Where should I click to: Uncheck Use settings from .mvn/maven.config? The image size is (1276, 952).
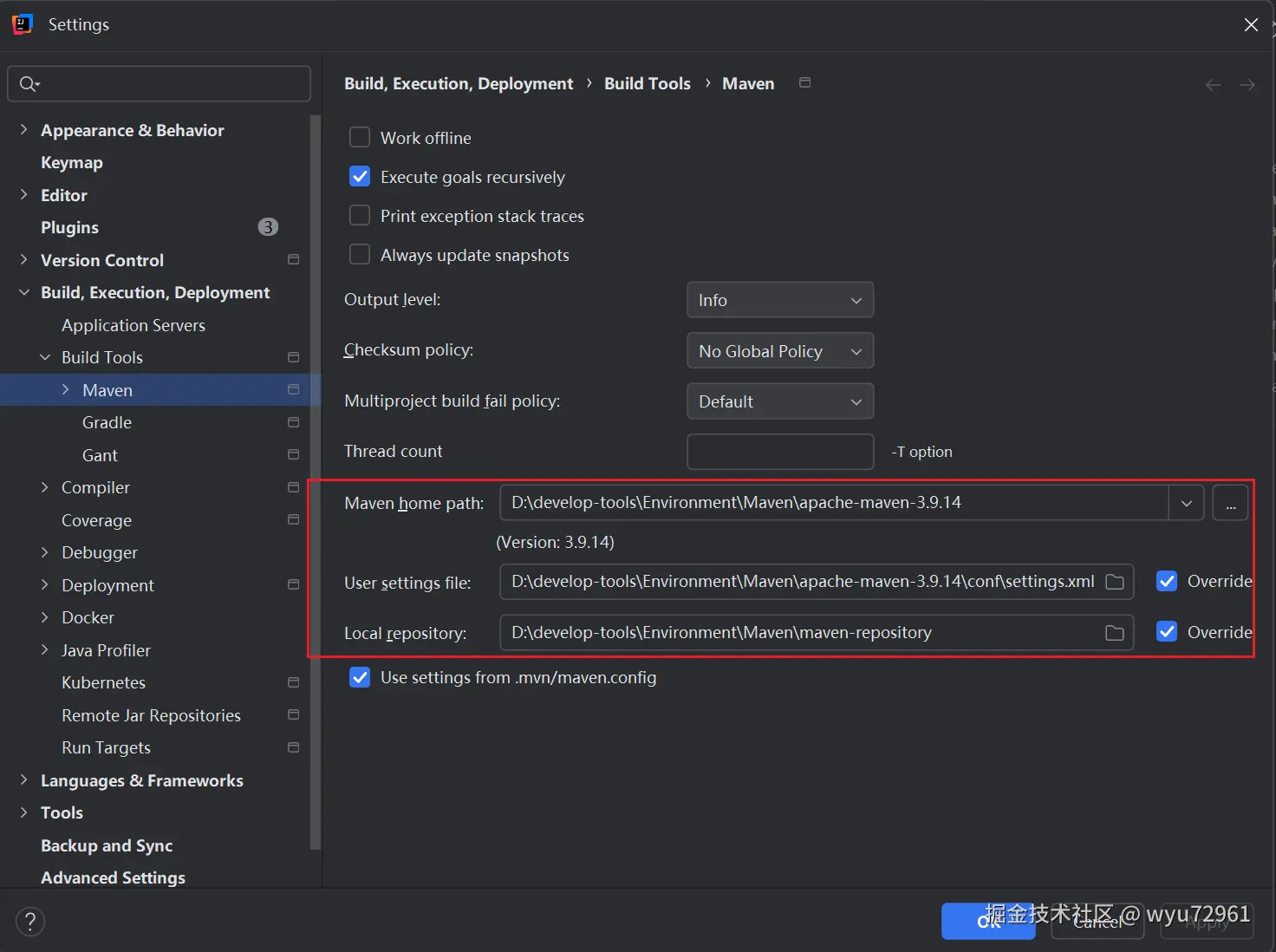pos(360,677)
